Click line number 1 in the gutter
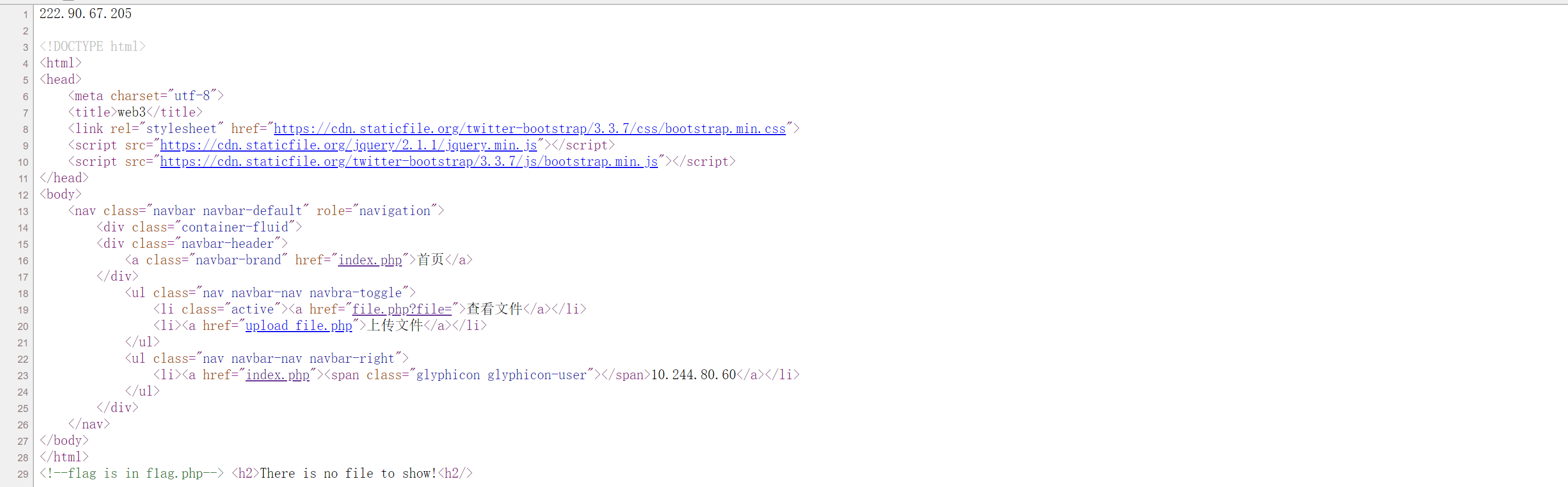This screenshot has height=487, width=1568. pyautogui.click(x=26, y=14)
